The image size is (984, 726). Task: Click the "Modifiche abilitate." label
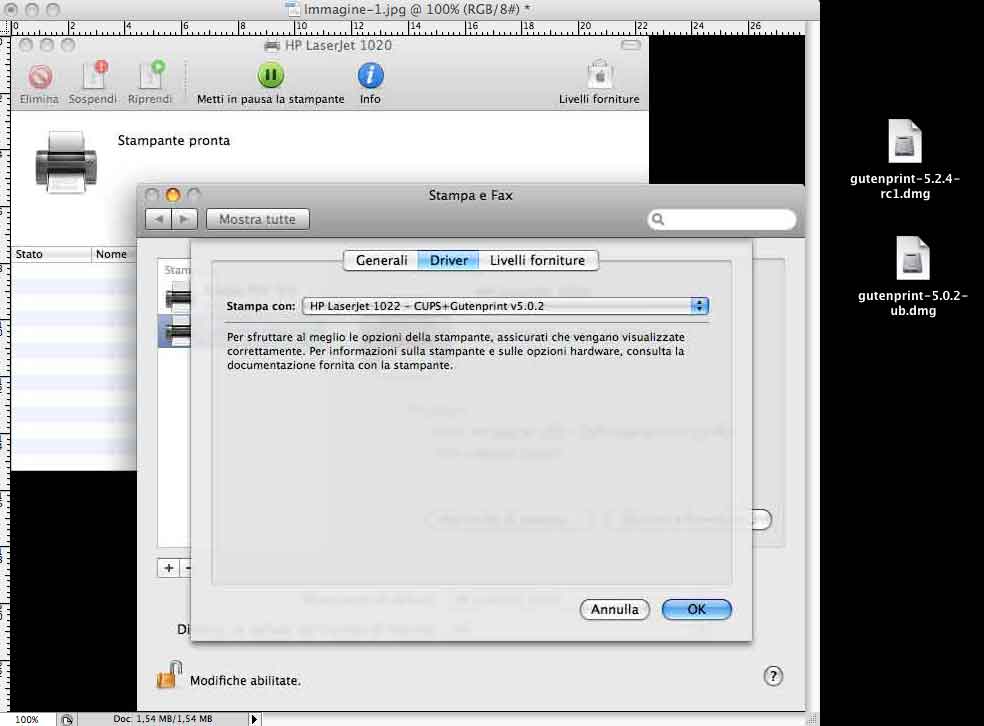[x=245, y=680]
